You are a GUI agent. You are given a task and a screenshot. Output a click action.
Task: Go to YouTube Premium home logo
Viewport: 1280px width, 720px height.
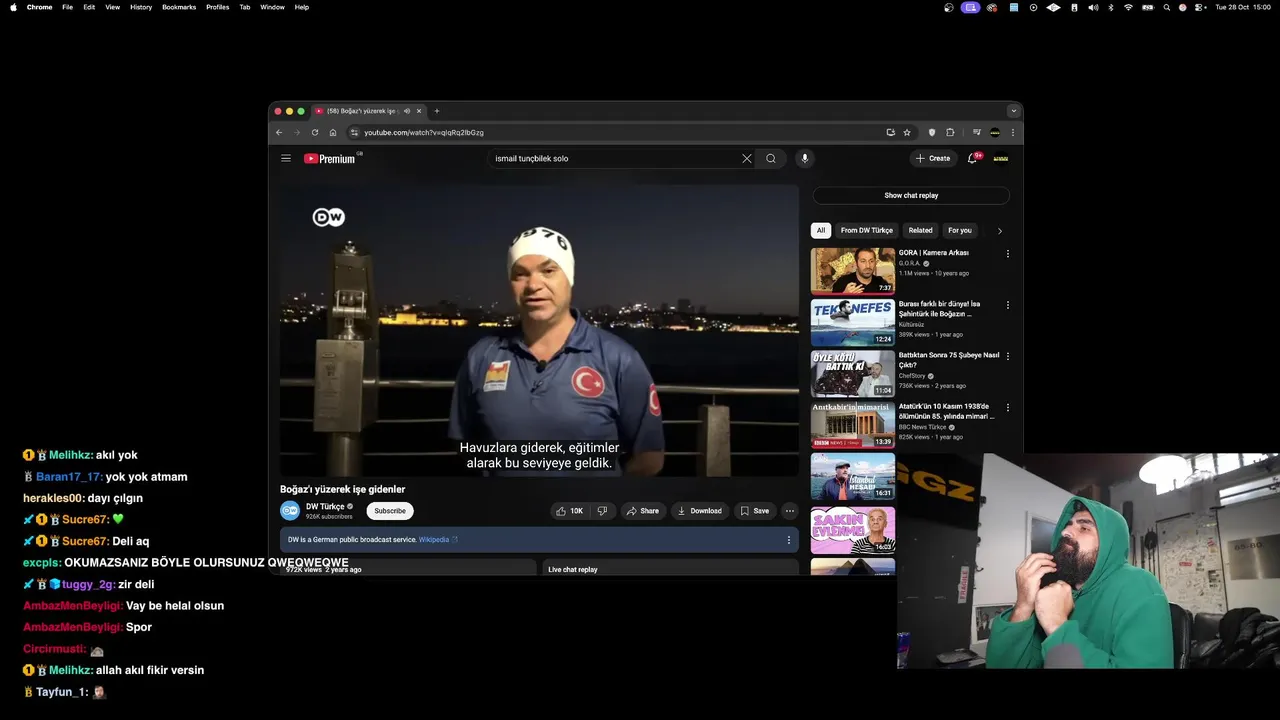pyautogui.click(x=330, y=158)
